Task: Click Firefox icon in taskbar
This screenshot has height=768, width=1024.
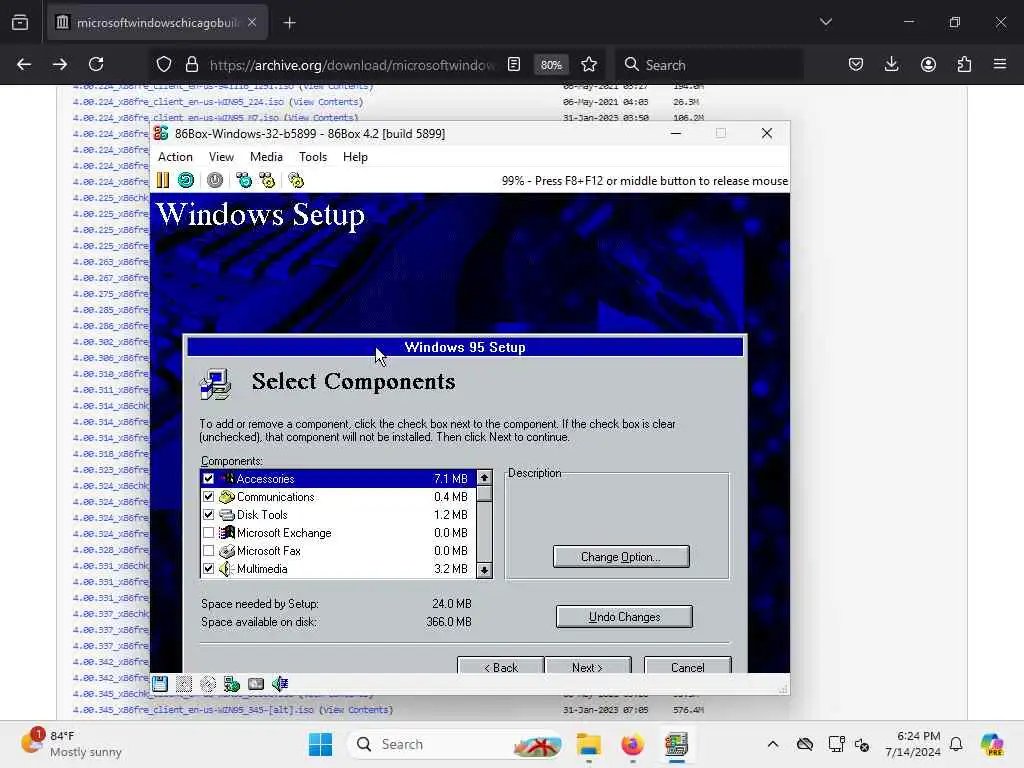Action: pos(632,744)
